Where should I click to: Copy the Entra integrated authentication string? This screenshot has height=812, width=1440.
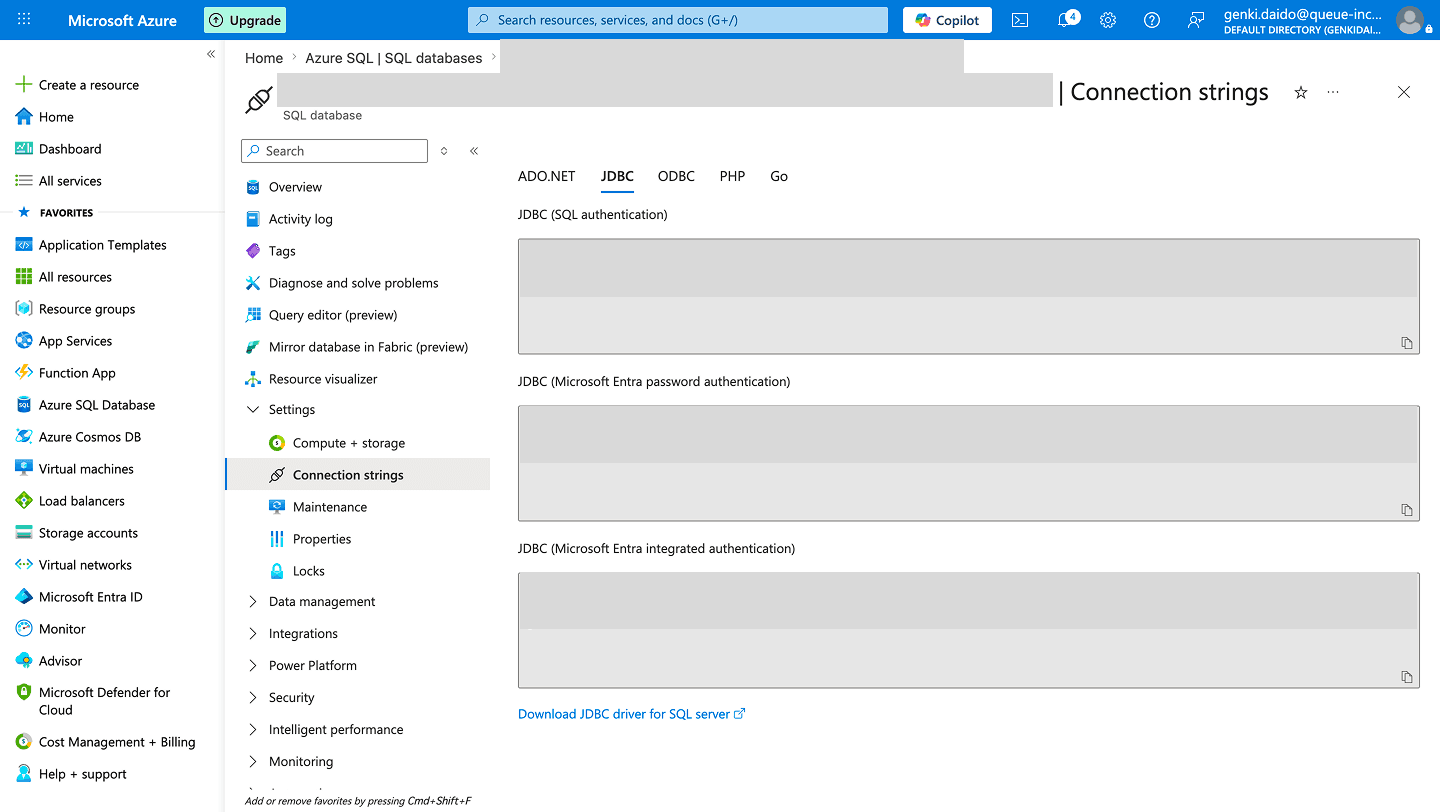click(x=1406, y=677)
